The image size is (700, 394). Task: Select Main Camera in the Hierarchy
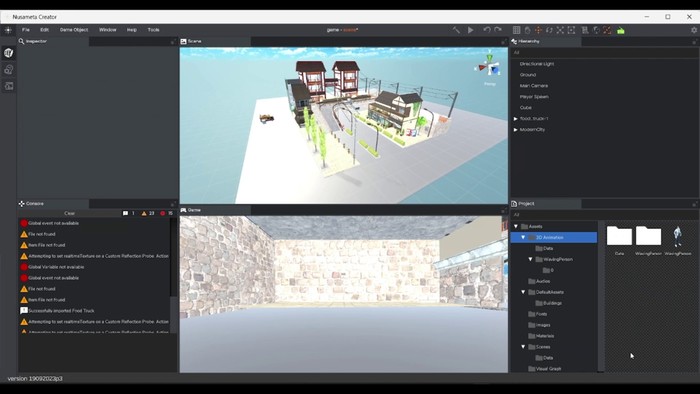coord(534,86)
